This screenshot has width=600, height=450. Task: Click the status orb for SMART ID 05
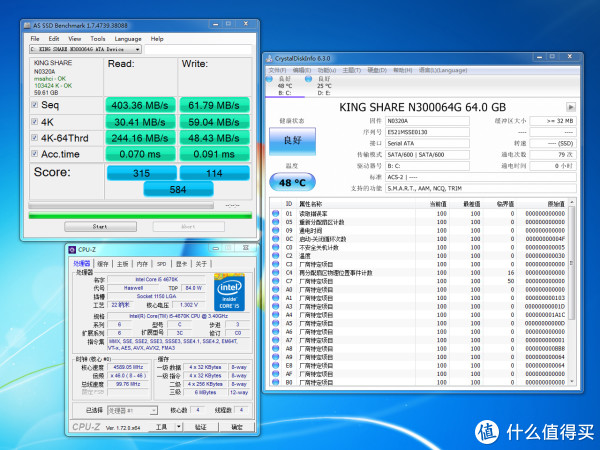pos(276,222)
